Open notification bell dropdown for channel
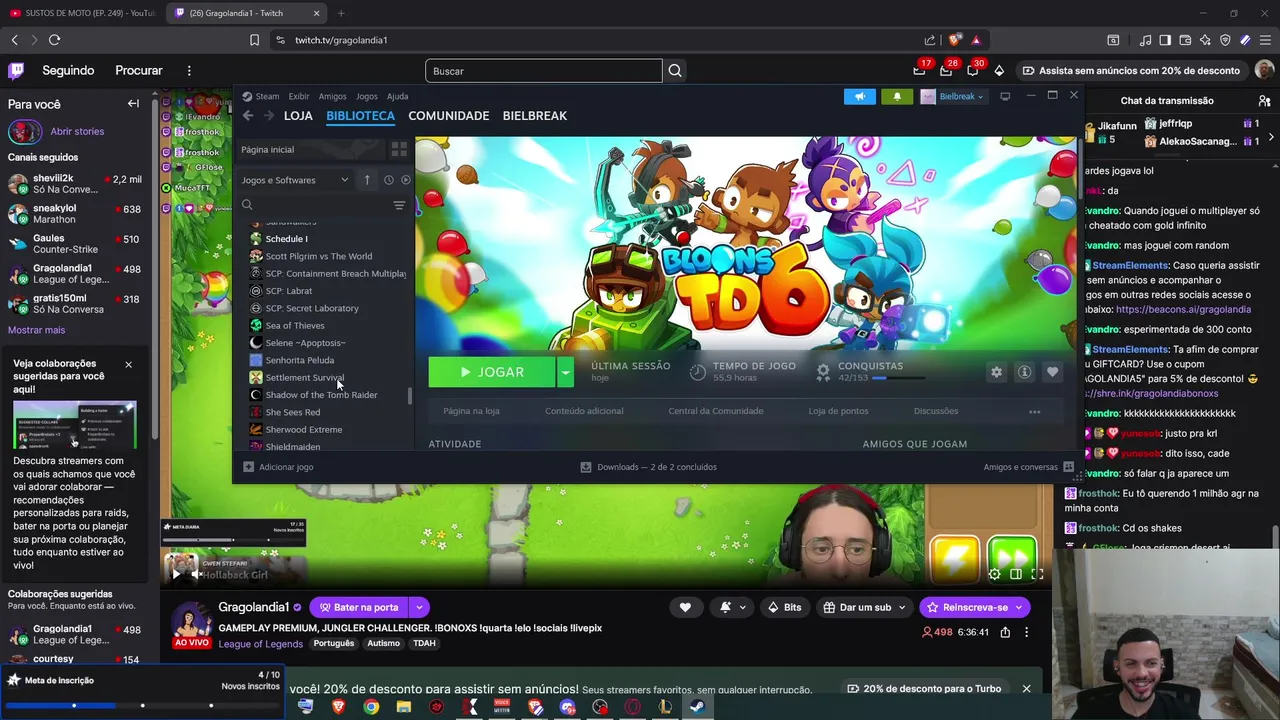 [733, 607]
